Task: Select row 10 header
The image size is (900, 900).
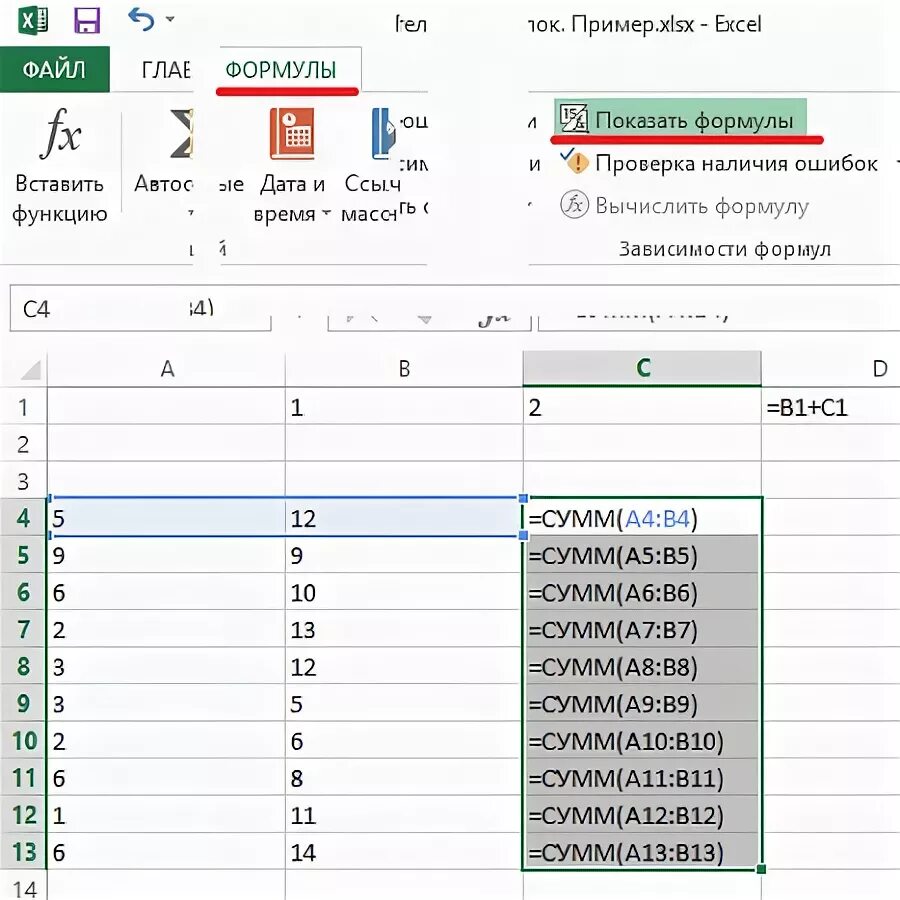Action: pyautogui.click(x=23, y=740)
